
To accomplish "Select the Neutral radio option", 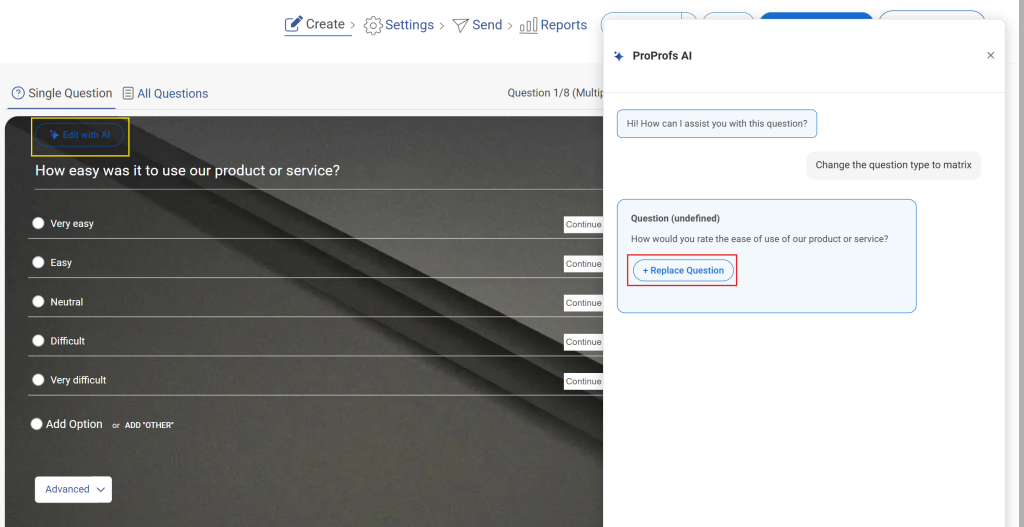I will pyautogui.click(x=38, y=302).
